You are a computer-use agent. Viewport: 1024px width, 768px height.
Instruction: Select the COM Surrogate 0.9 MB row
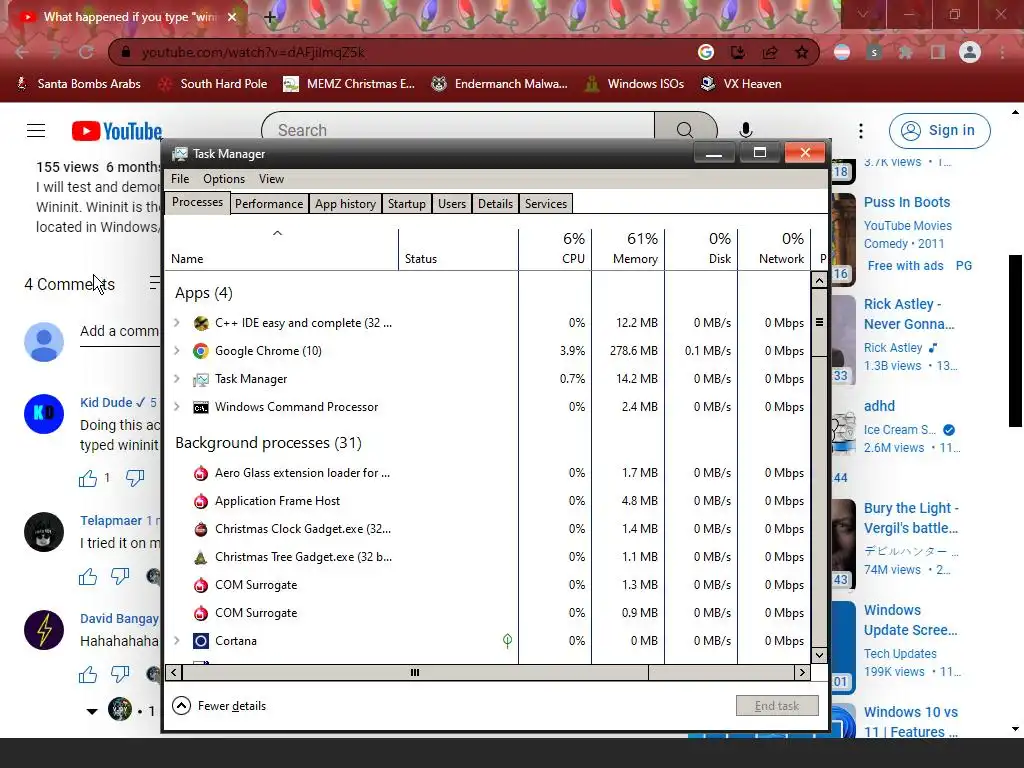click(487, 613)
